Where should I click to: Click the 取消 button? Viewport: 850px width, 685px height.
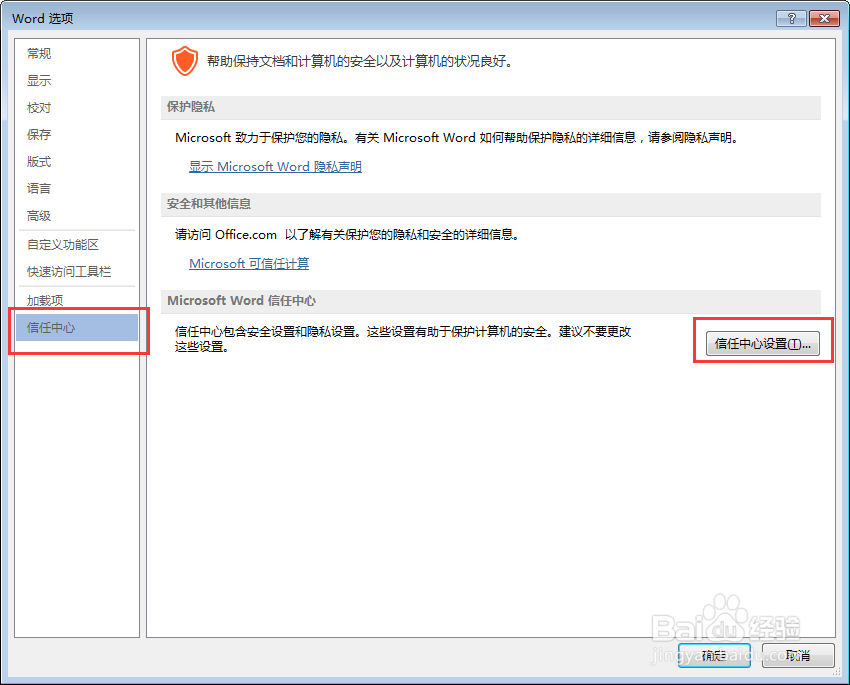(x=798, y=656)
